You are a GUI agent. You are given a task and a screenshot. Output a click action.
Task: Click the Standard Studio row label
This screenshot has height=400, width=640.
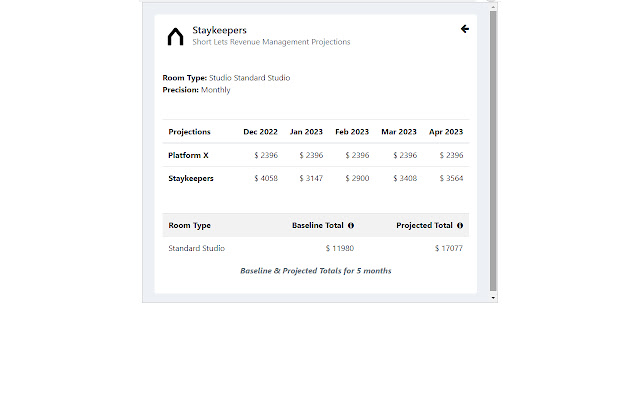click(196, 248)
